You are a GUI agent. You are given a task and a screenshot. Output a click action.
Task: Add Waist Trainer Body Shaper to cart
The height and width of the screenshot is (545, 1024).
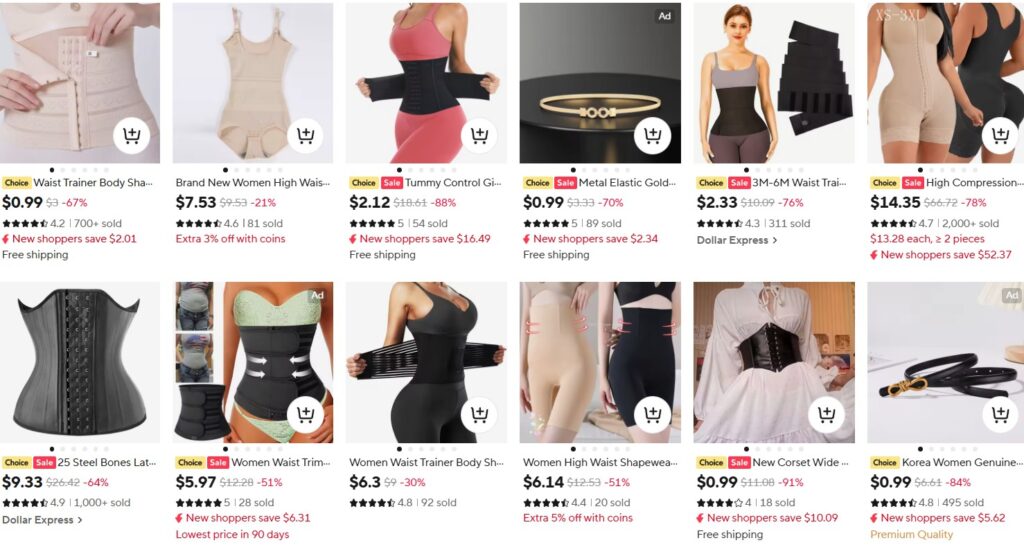click(132, 136)
